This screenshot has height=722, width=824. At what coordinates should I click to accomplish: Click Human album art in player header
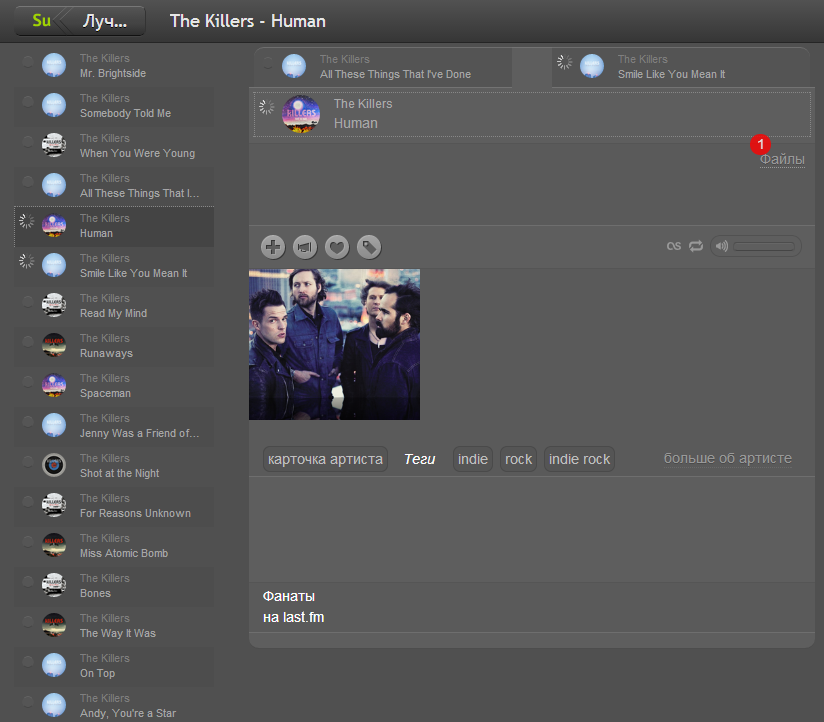pos(301,114)
